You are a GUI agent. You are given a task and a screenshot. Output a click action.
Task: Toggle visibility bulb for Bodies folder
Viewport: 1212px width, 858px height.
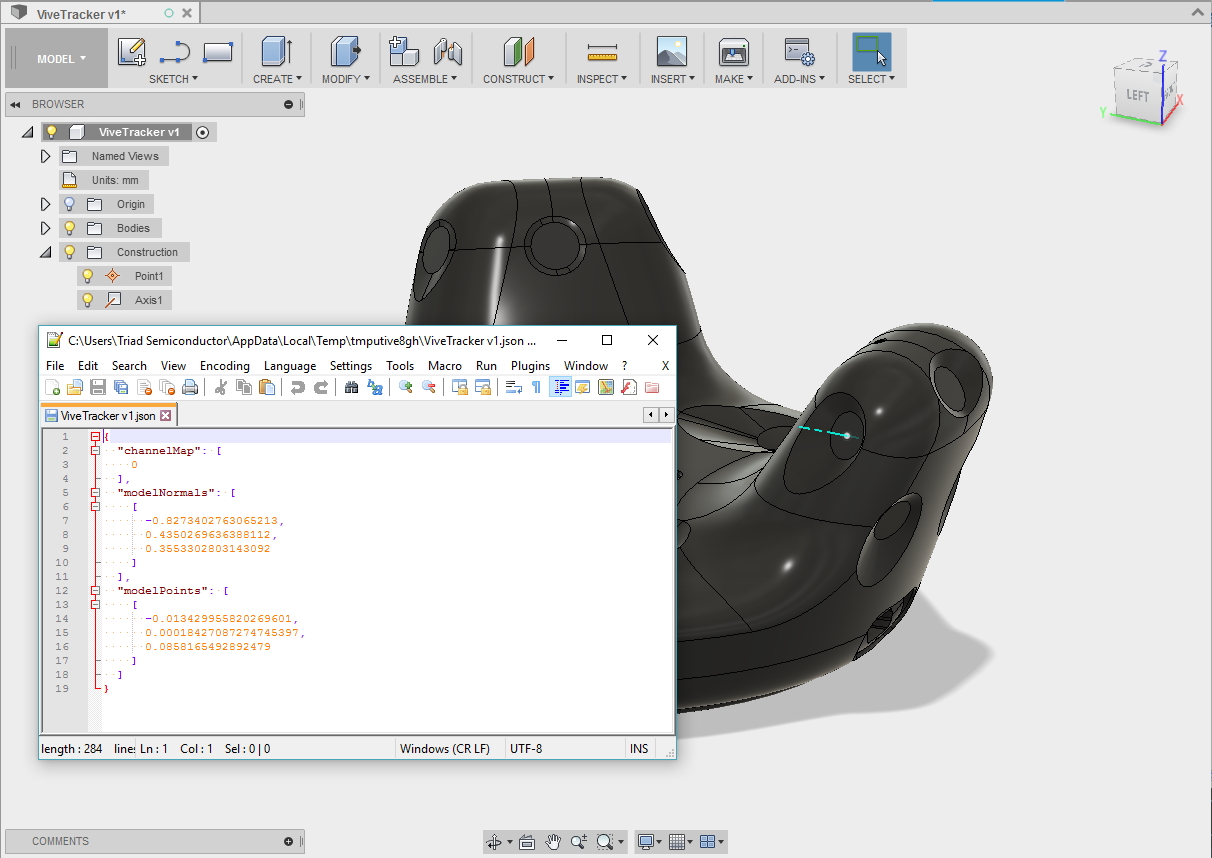pos(69,228)
